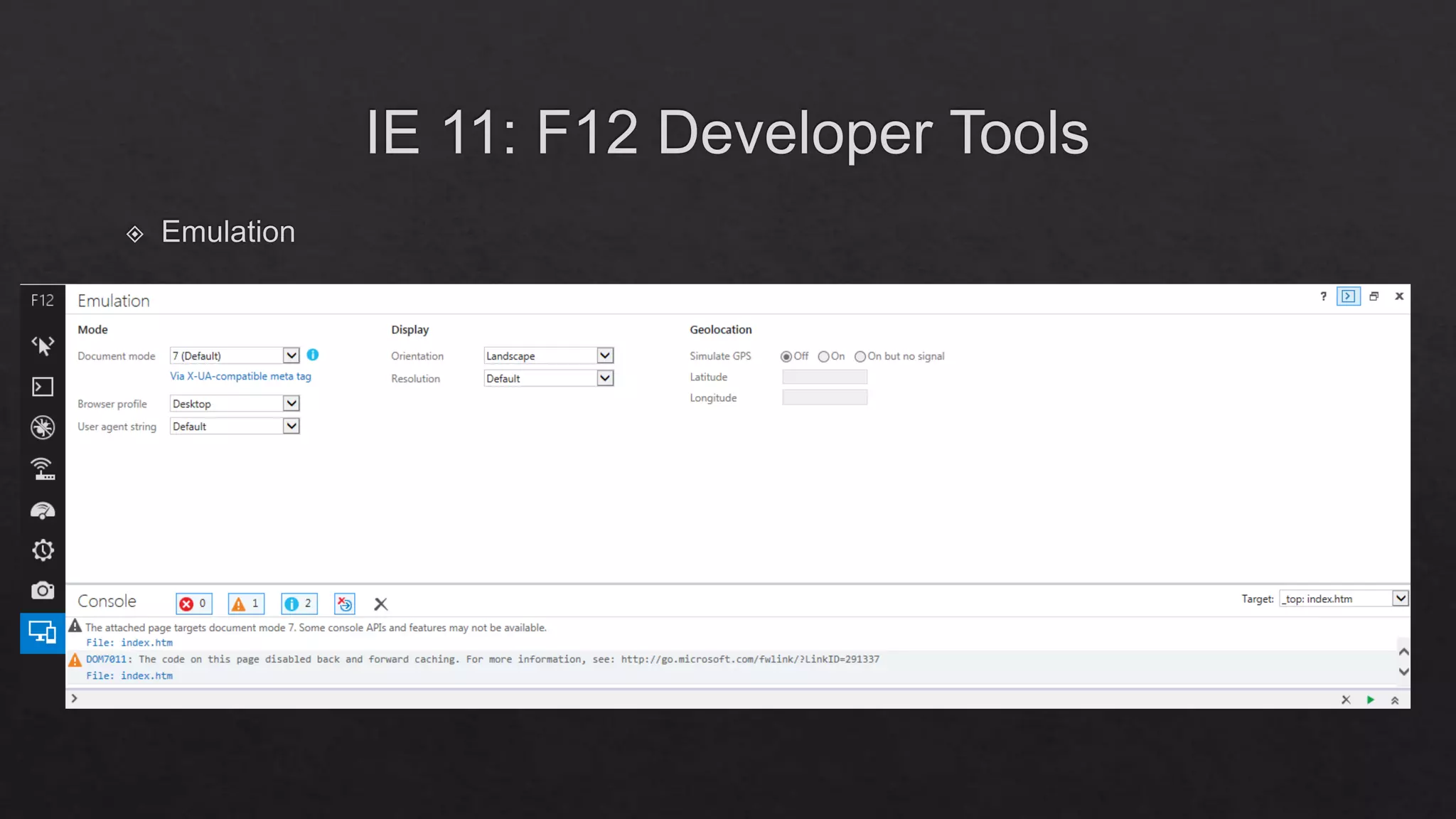The width and height of the screenshot is (1456, 819).
Task: Toggle info messages filter showing 2
Action: point(299,604)
